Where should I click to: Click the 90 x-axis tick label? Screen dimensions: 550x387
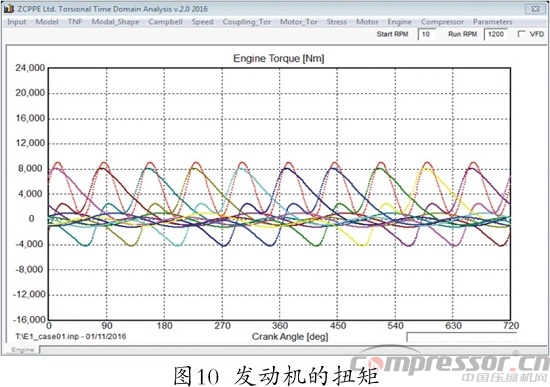coord(107,326)
